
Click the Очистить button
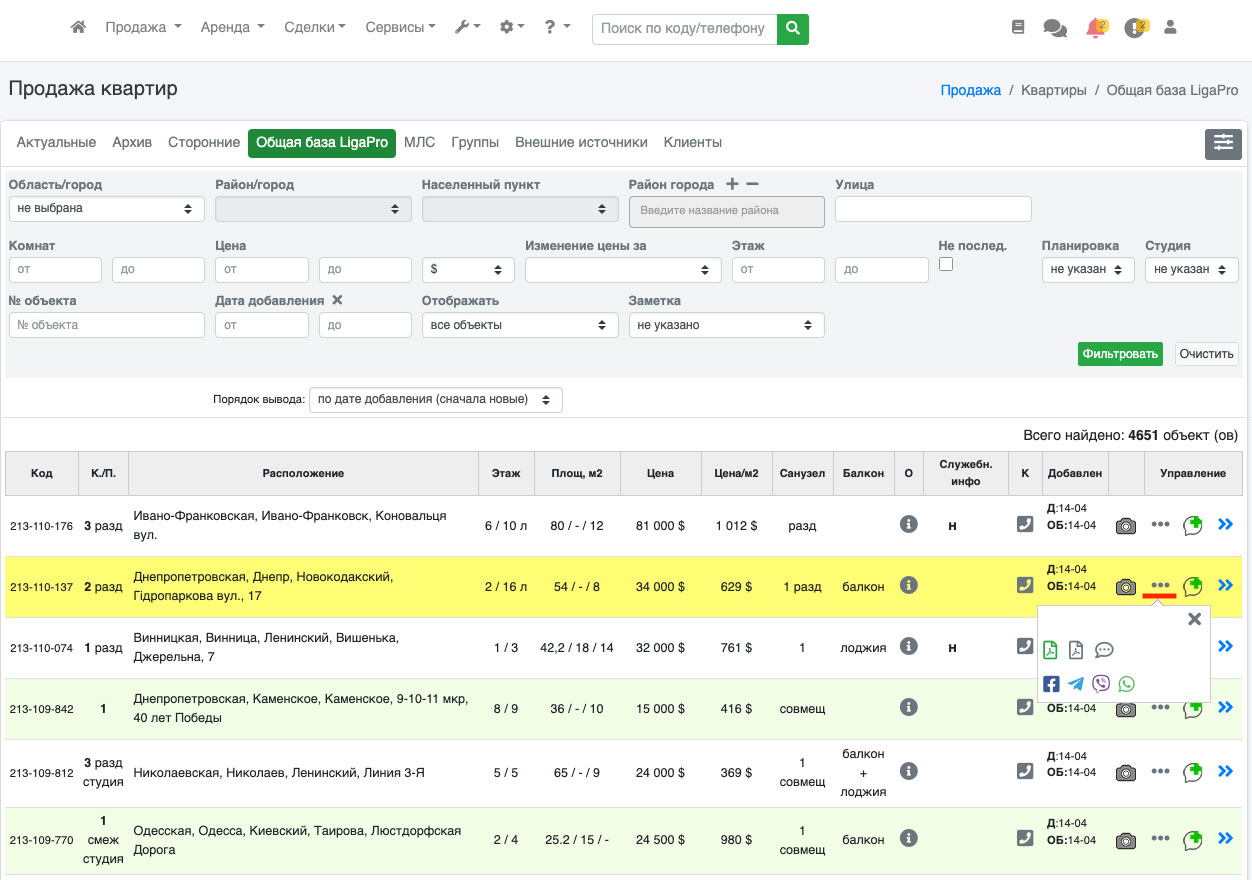click(x=1207, y=354)
